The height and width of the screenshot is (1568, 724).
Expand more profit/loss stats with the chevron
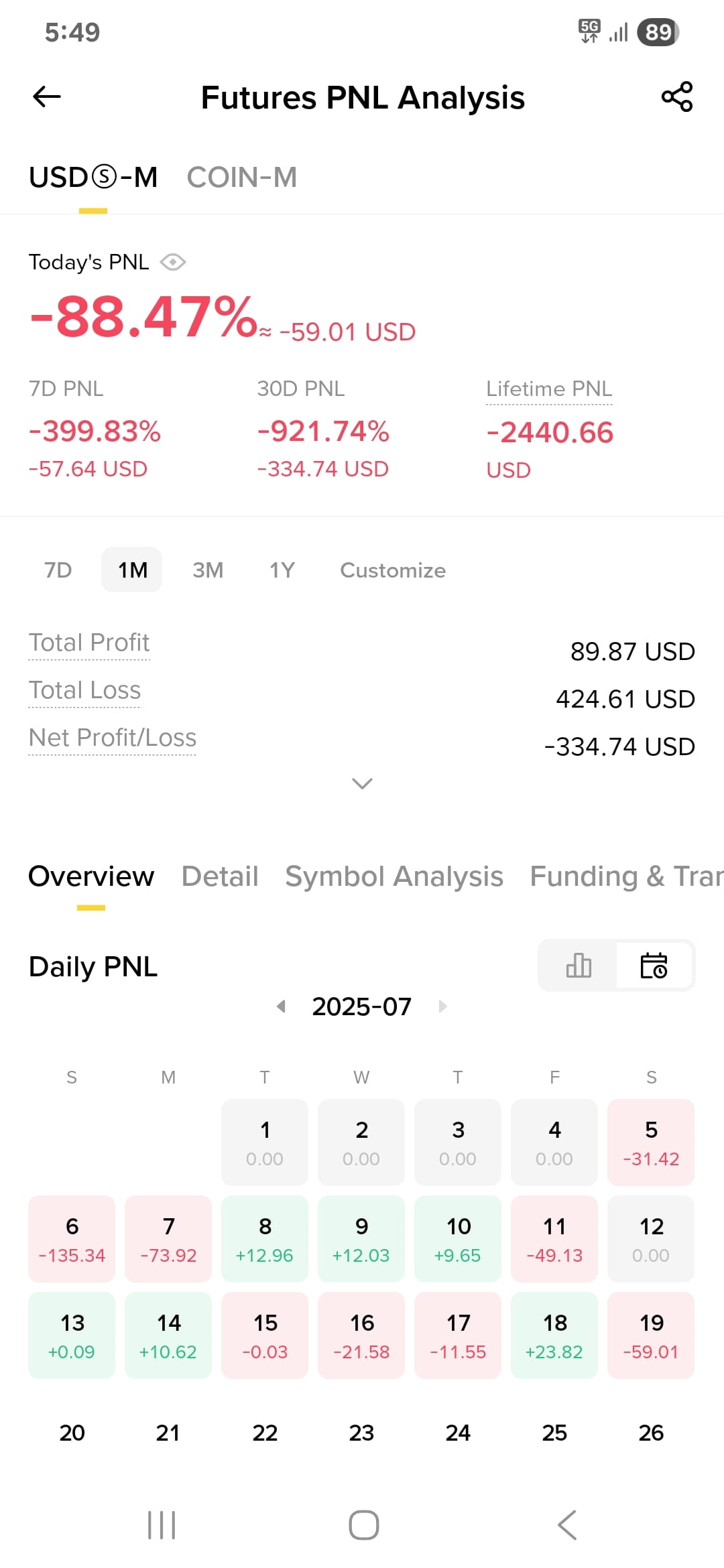[362, 783]
